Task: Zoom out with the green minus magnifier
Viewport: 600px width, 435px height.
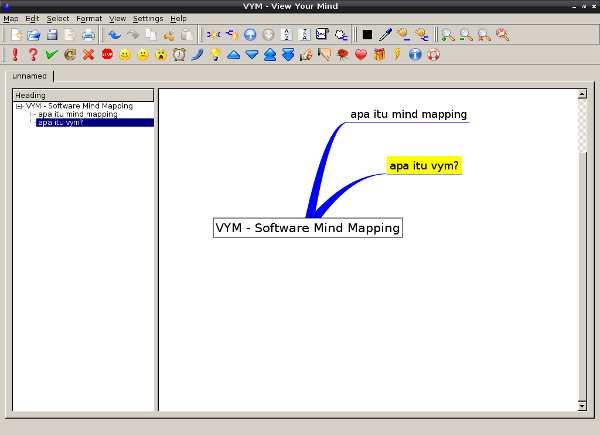Action: pos(466,35)
